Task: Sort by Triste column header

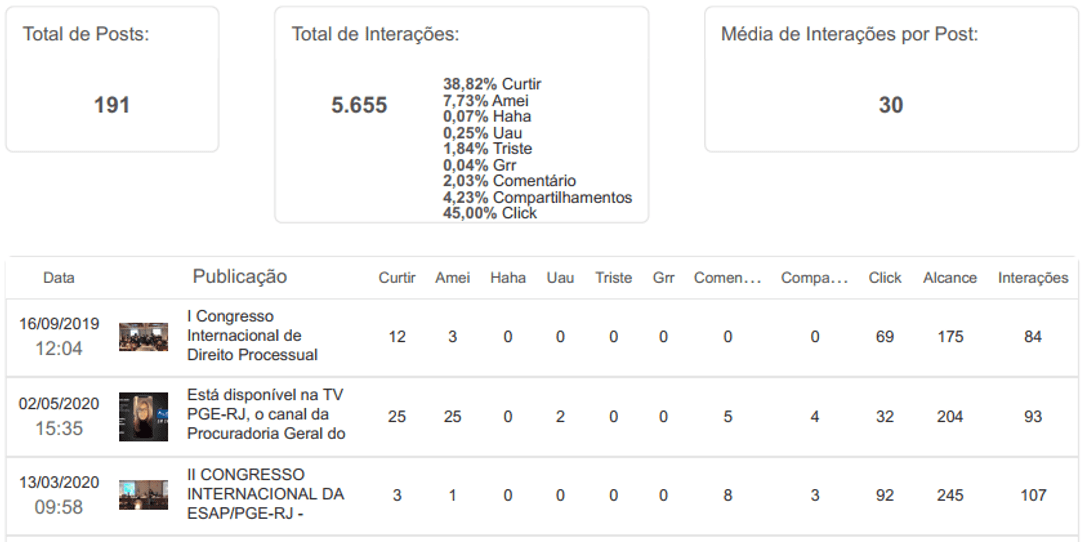Action: point(614,278)
